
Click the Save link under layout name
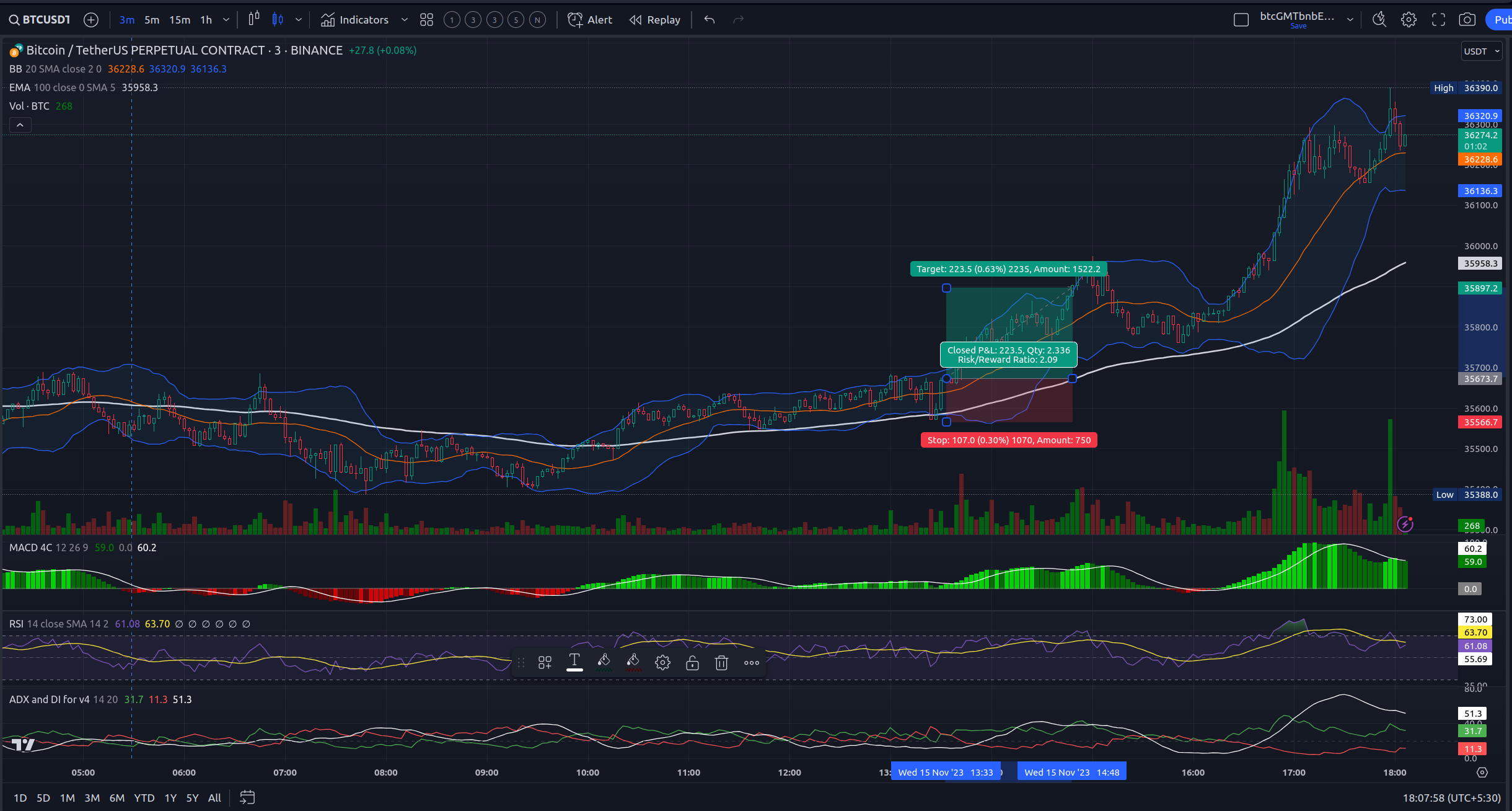(1298, 26)
